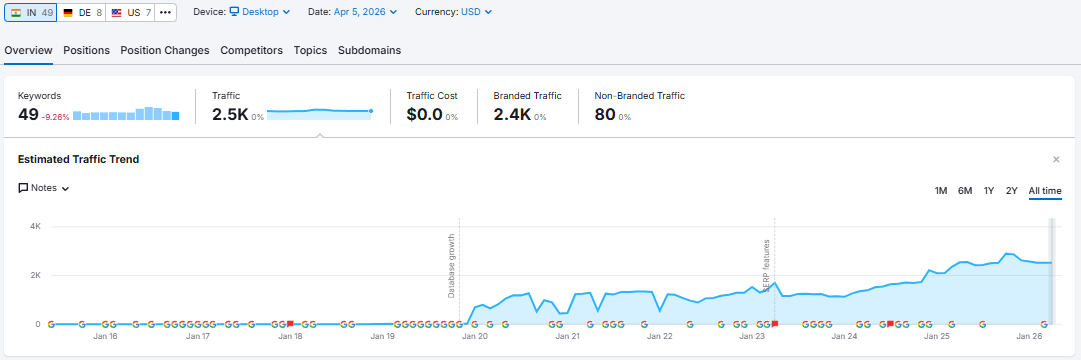Switch to the Overview tab

pos(28,50)
